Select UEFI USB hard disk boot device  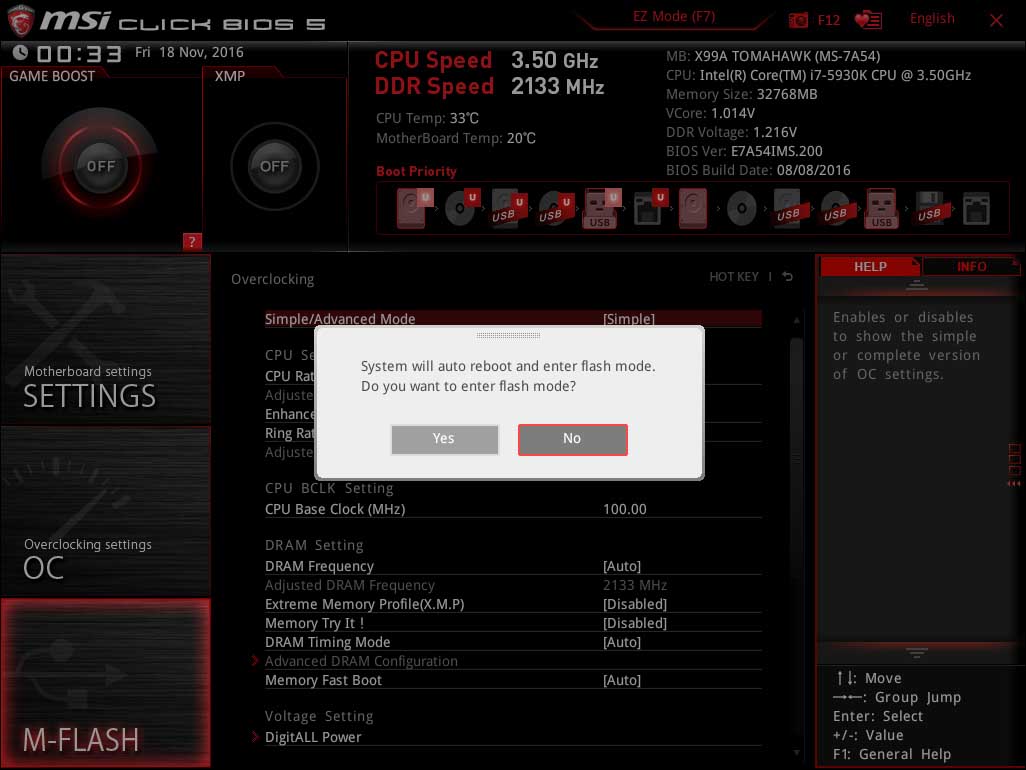pos(509,208)
